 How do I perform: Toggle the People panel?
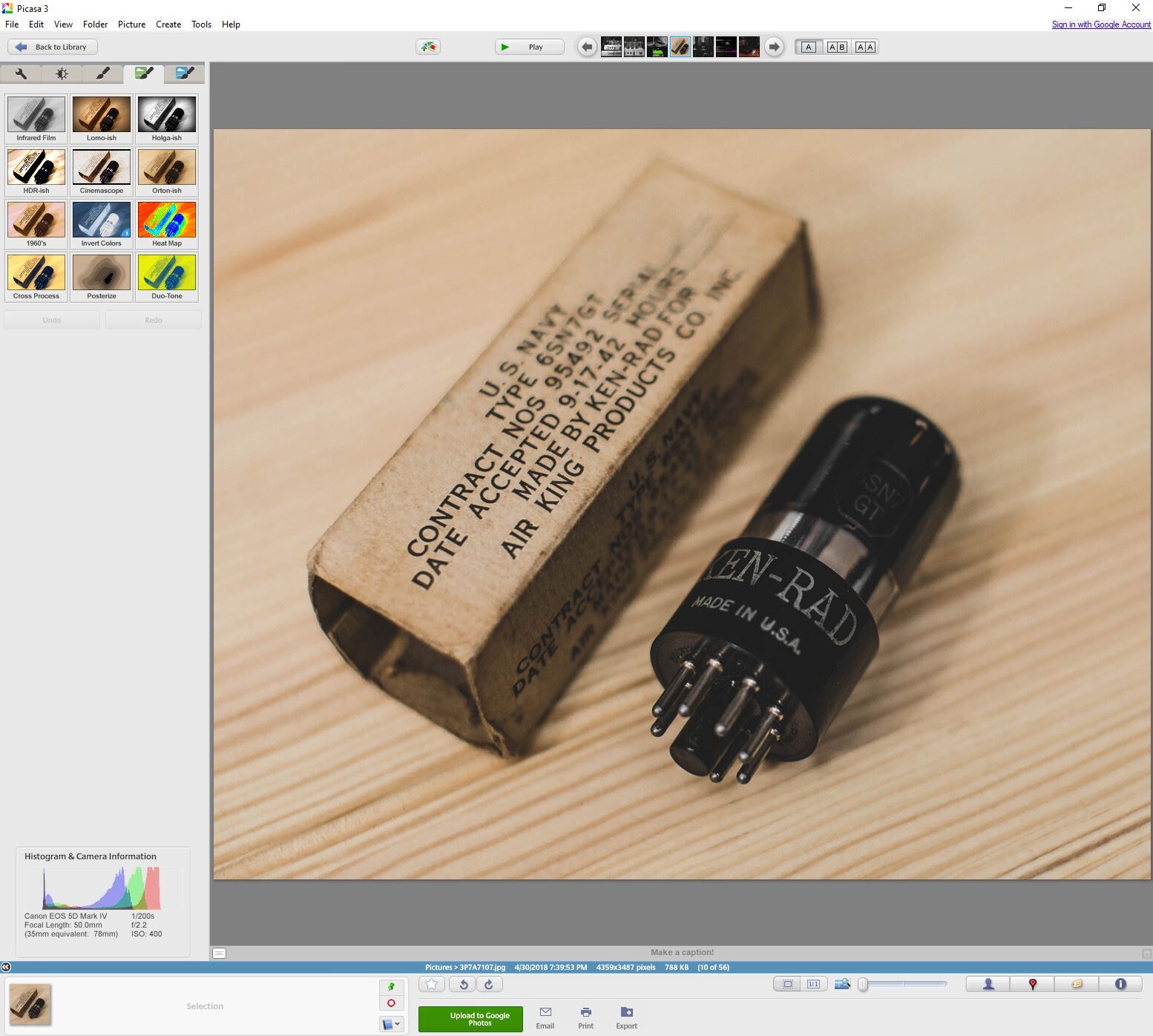click(x=988, y=984)
